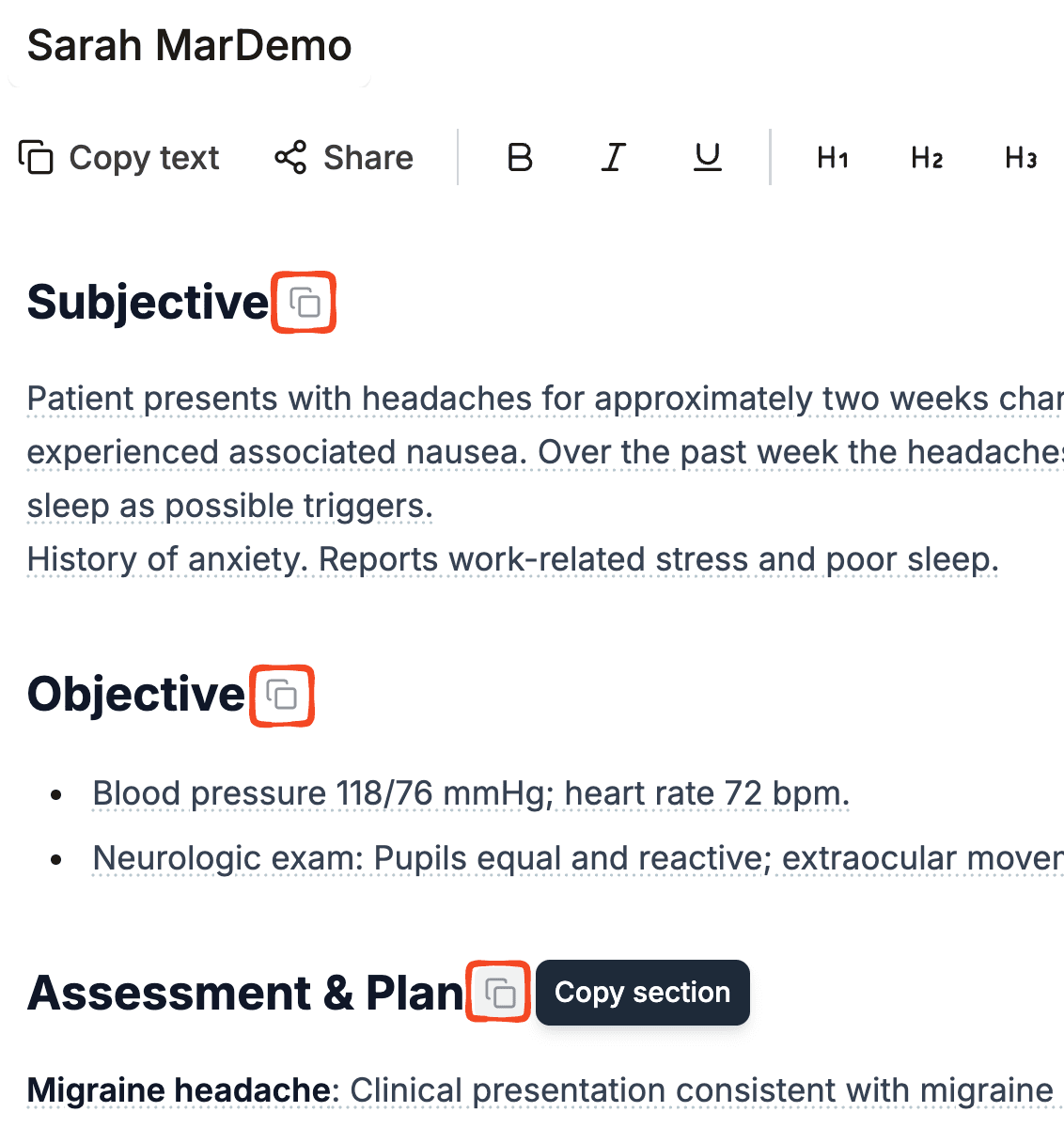The width and height of the screenshot is (1064, 1128).
Task: Open the Share option
Action: click(344, 158)
